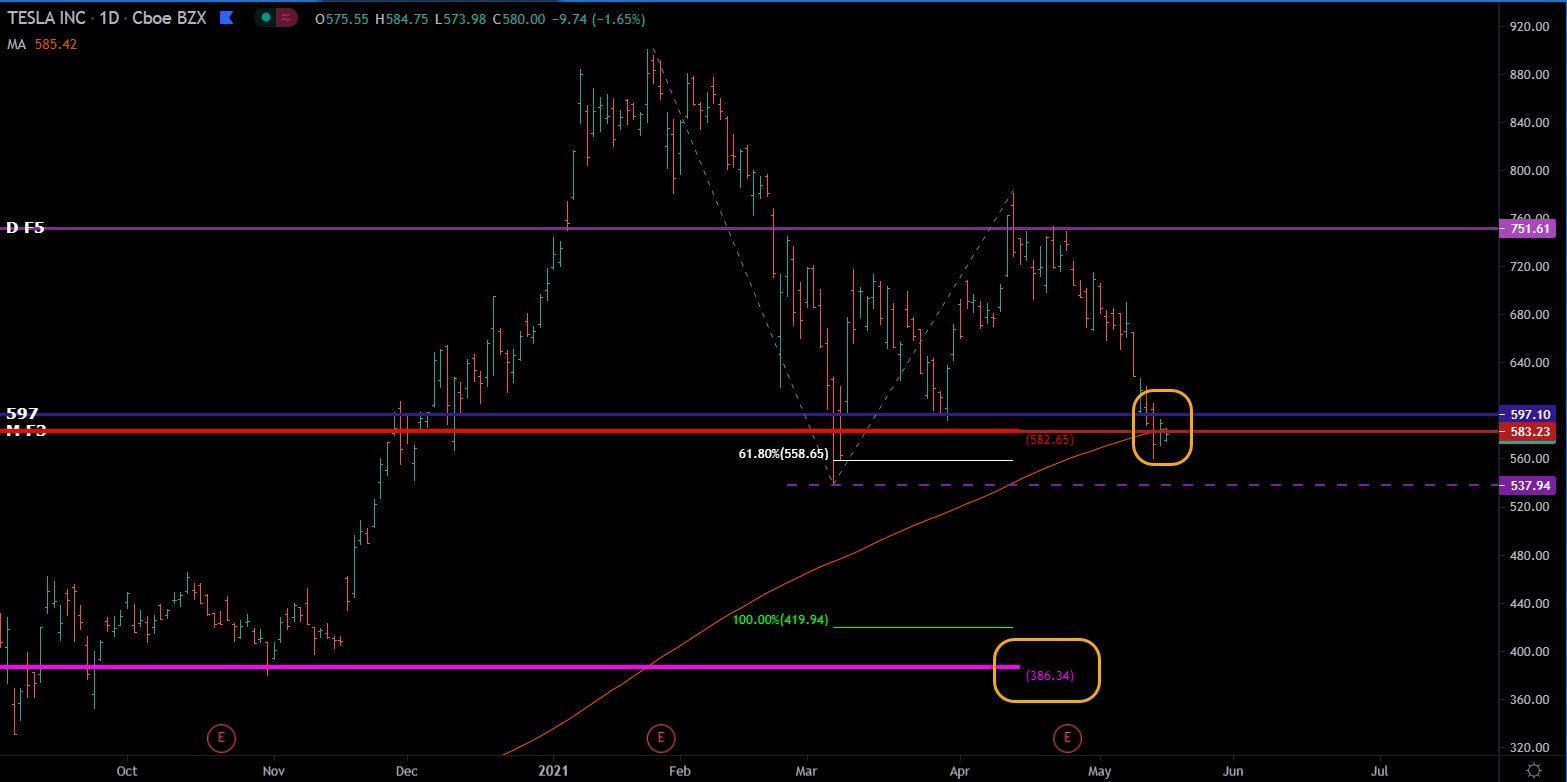
Task: Select the 61.80%(558.65) Fibonacci label
Action: [783, 453]
